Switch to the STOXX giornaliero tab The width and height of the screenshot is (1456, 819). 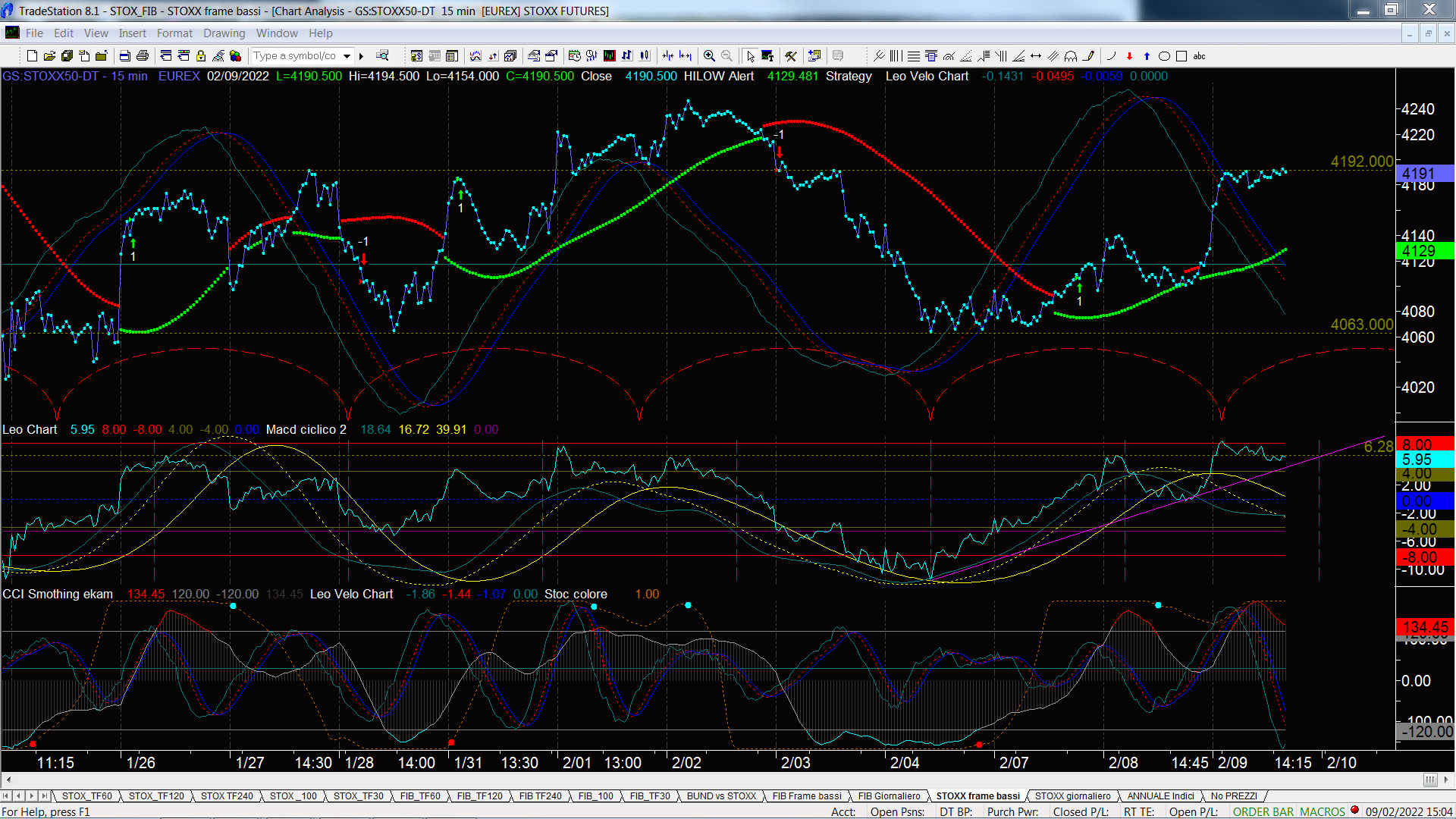coord(1072,795)
